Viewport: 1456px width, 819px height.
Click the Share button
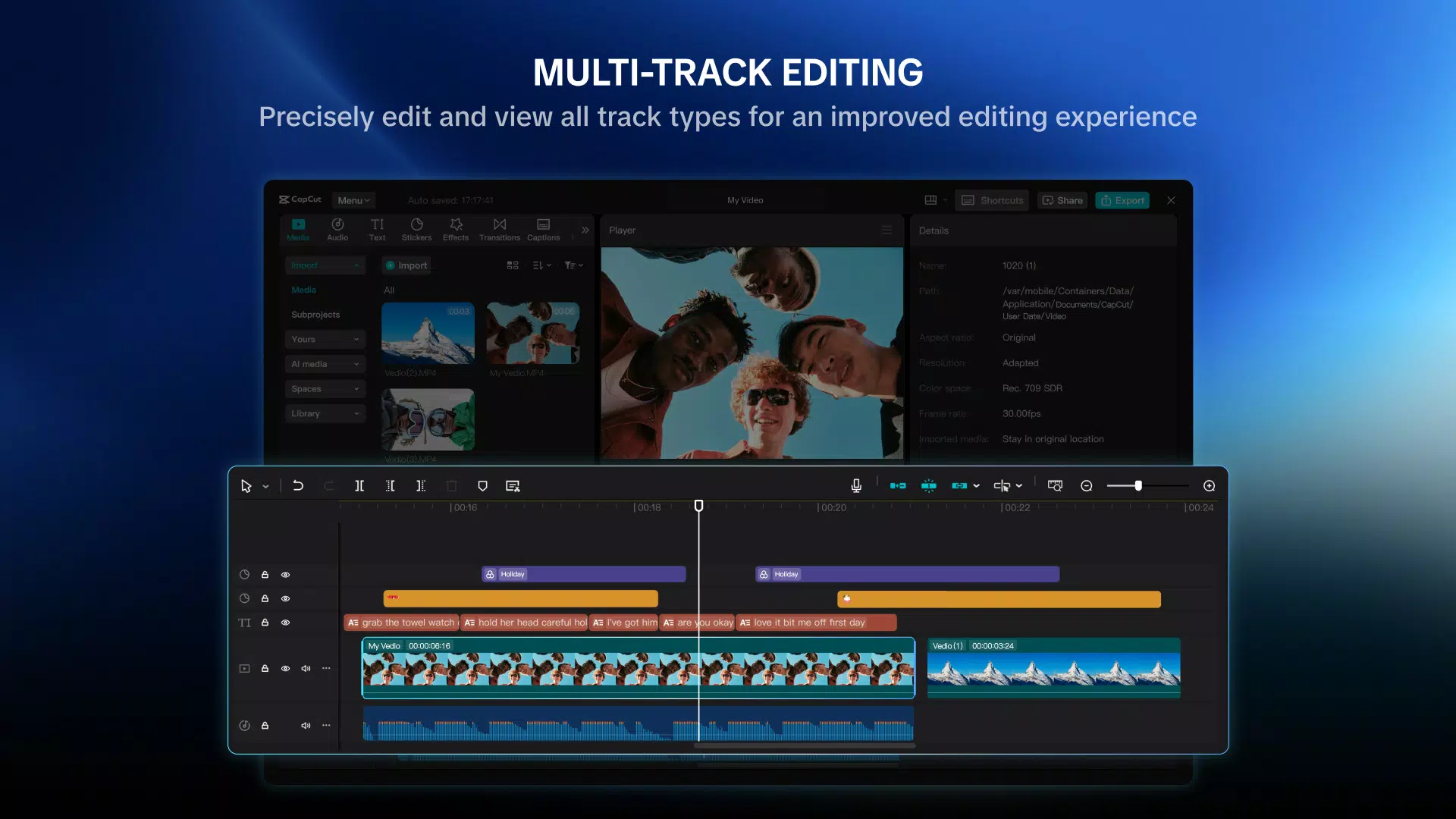[x=1062, y=200]
